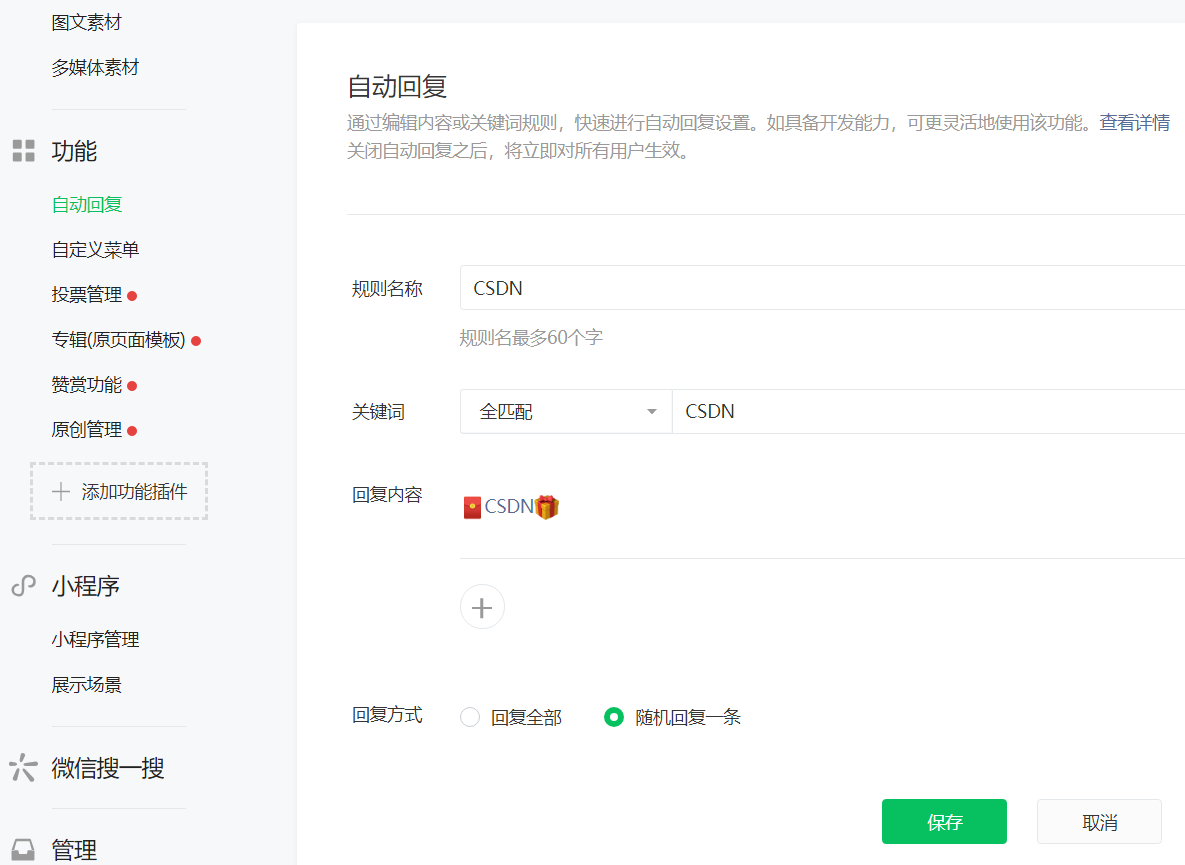Click the 管理 section heading

(x=74, y=851)
